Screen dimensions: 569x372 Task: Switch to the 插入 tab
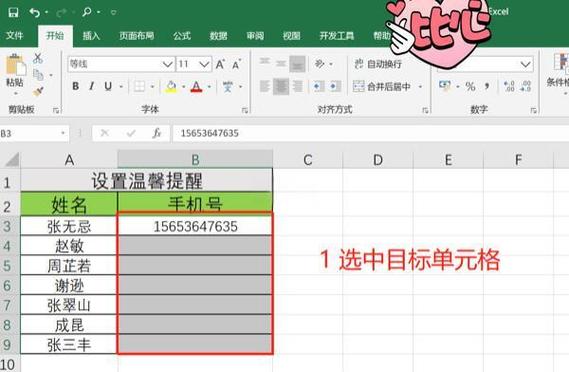pyautogui.click(x=91, y=36)
